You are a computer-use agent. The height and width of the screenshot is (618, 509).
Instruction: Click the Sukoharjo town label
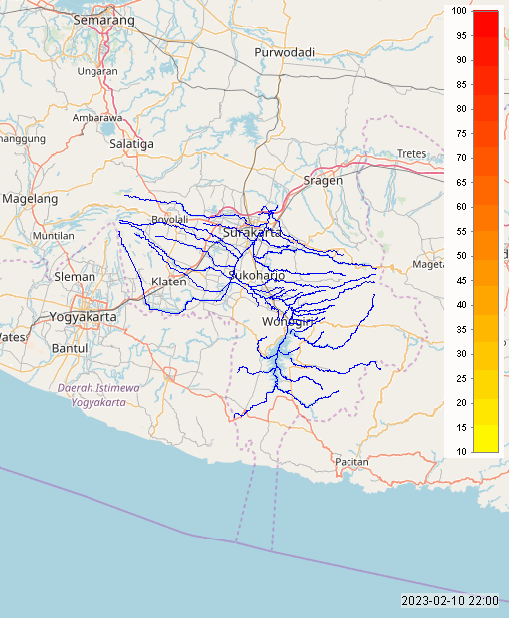pos(257,275)
